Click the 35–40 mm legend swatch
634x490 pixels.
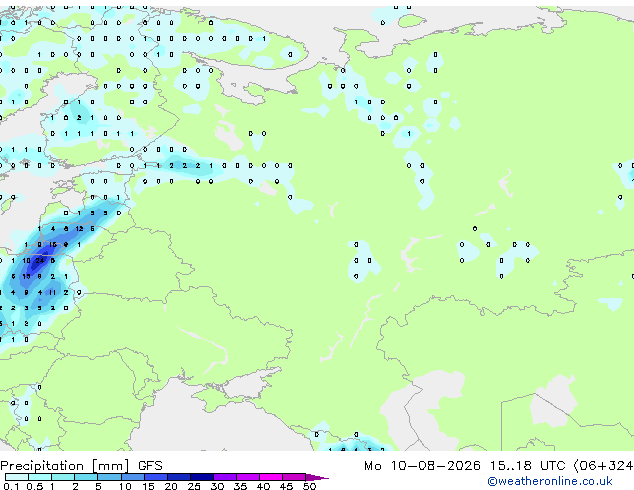click(248, 477)
